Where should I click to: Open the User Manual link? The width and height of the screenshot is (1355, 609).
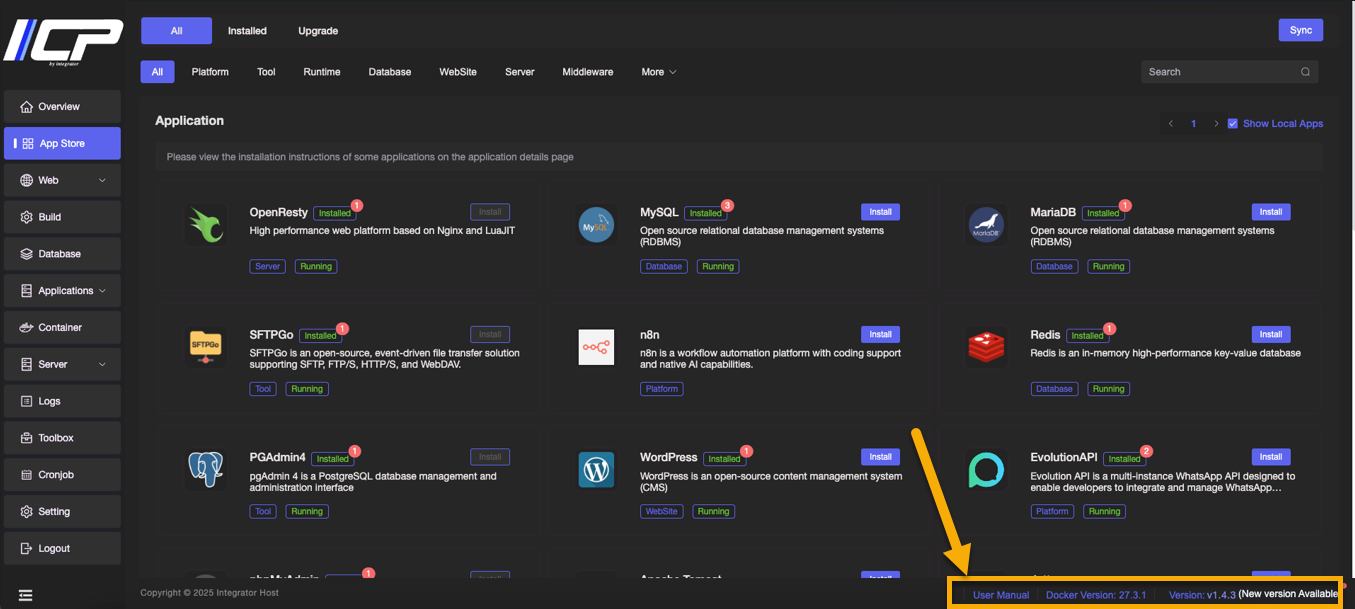point(1001,595)
